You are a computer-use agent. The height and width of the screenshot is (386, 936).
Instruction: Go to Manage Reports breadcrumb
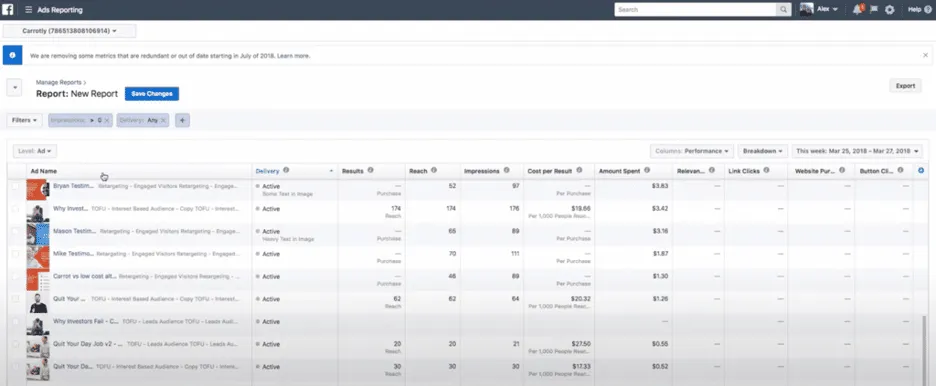click(x=58, y=82)
